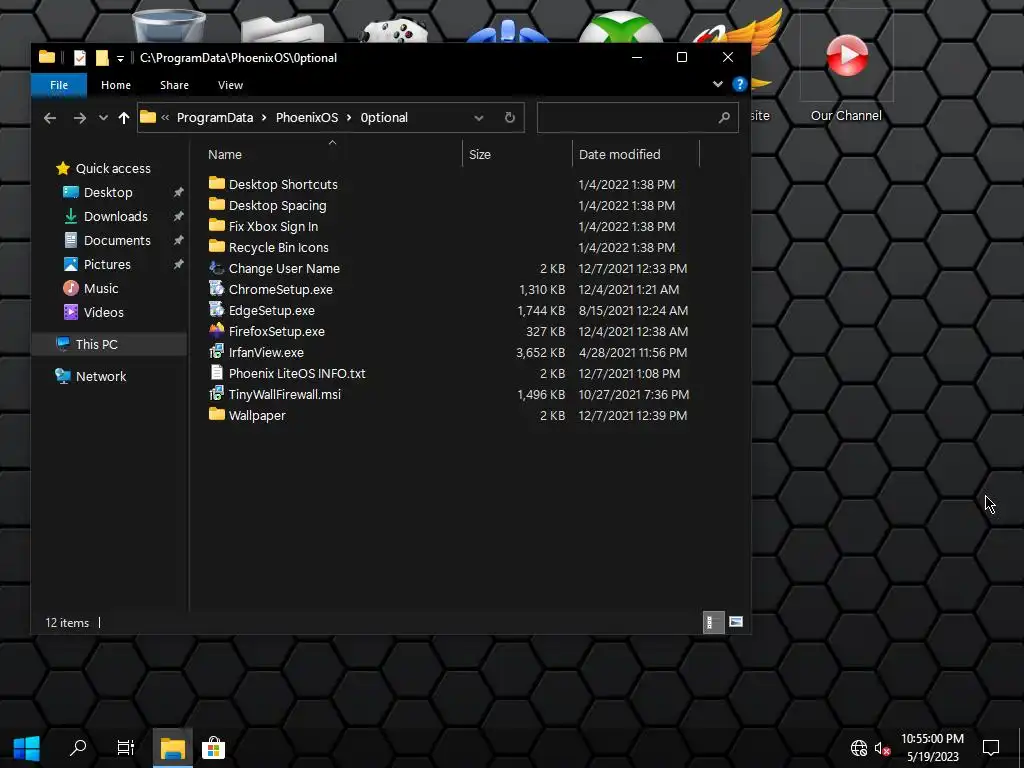Click the ChromeSetup.exe file icon
This screenshot has width=1024, height=768.
click(217, 289)
